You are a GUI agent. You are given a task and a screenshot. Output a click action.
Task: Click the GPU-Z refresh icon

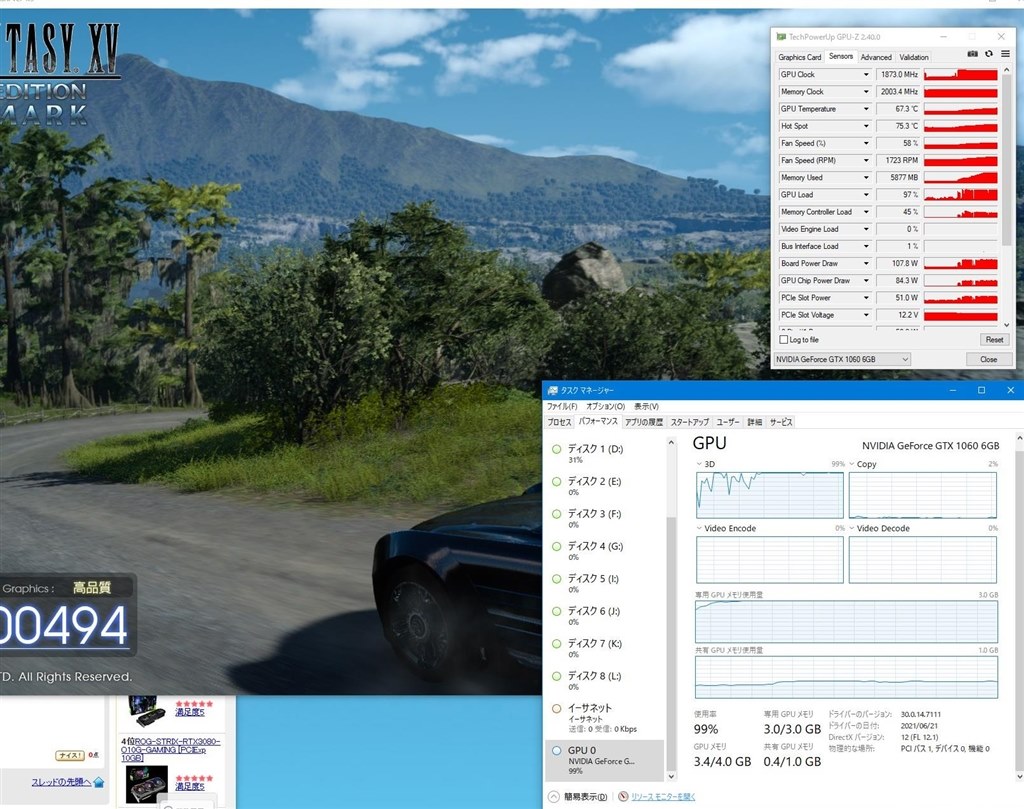[989, 54]
